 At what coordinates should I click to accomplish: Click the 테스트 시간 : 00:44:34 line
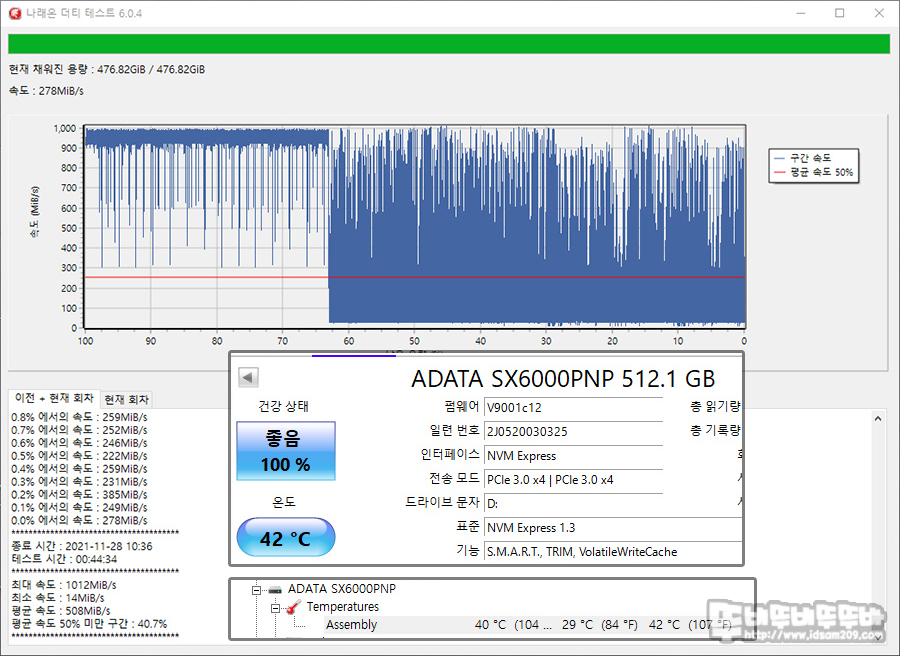[64, 559]
